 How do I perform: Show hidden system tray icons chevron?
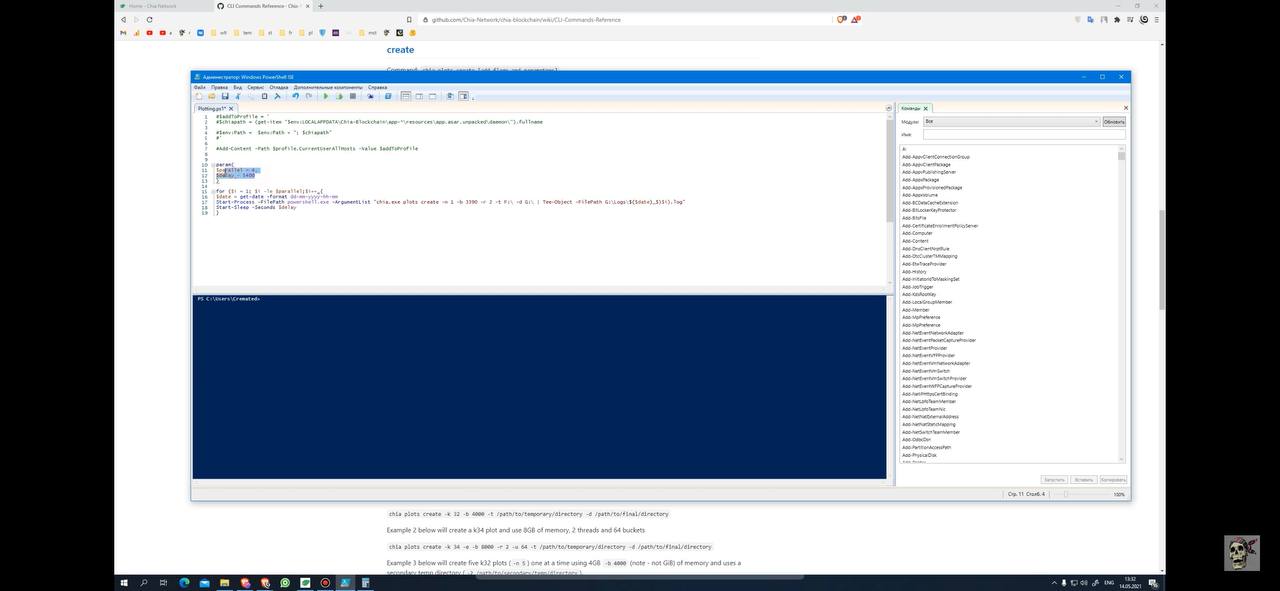1054,582
